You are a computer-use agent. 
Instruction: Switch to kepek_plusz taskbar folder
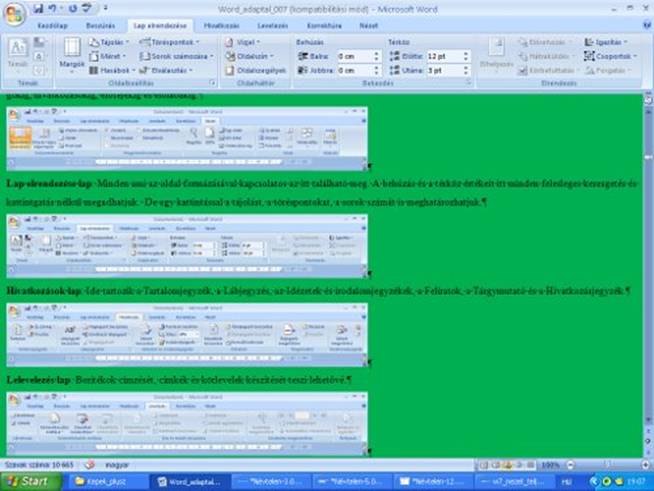106,482
